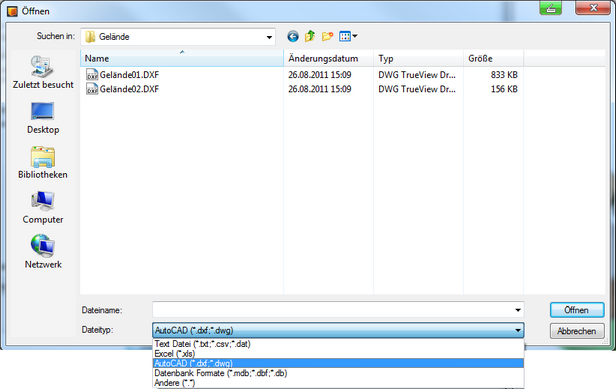Image resolution: width=616 pixels, height=389 pixels.
Task: Open Computer location
Action: point(43,207)
